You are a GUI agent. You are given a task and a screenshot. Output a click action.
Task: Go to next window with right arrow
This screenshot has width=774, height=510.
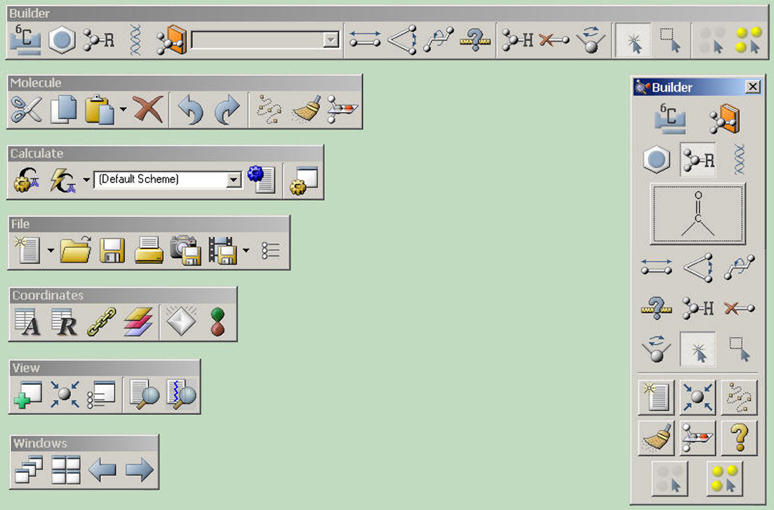click(x=139, y=470)
